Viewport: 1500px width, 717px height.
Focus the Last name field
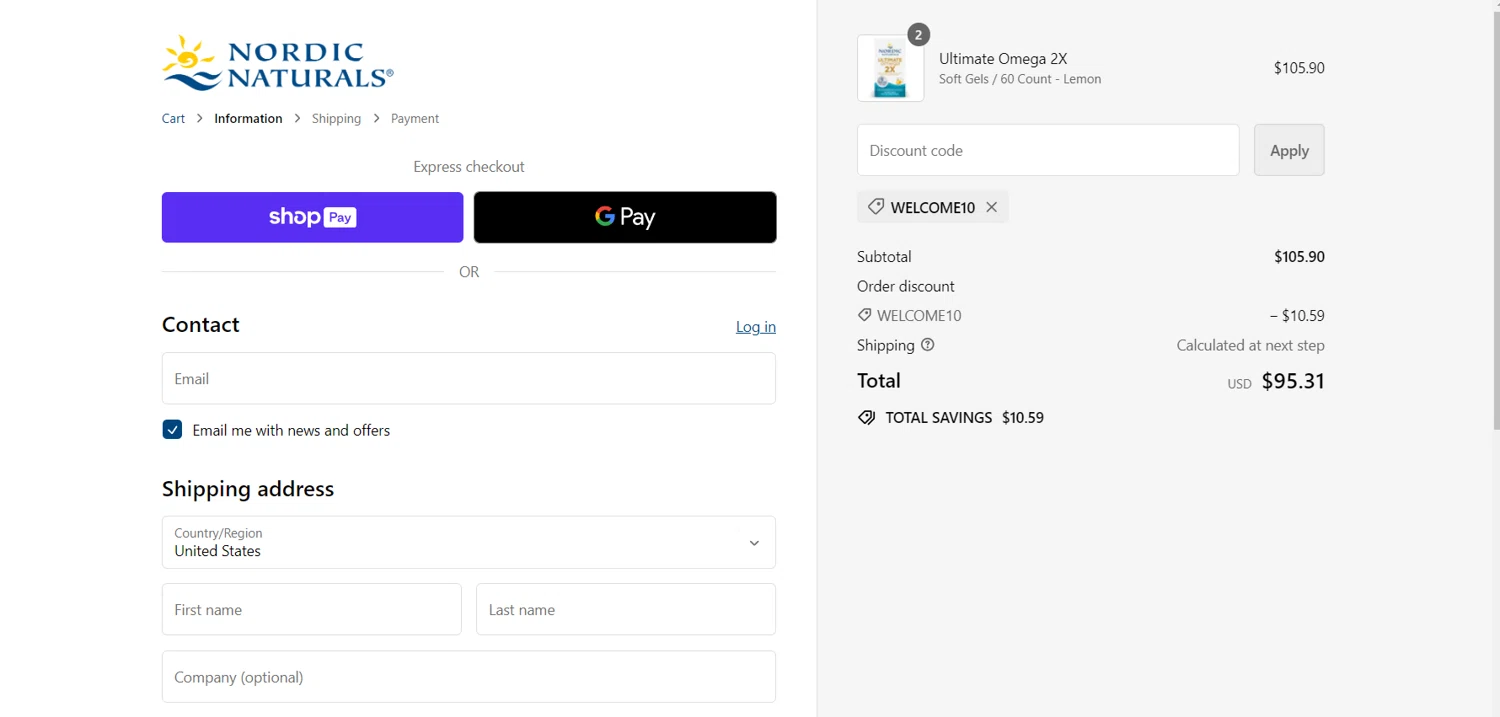626,609
